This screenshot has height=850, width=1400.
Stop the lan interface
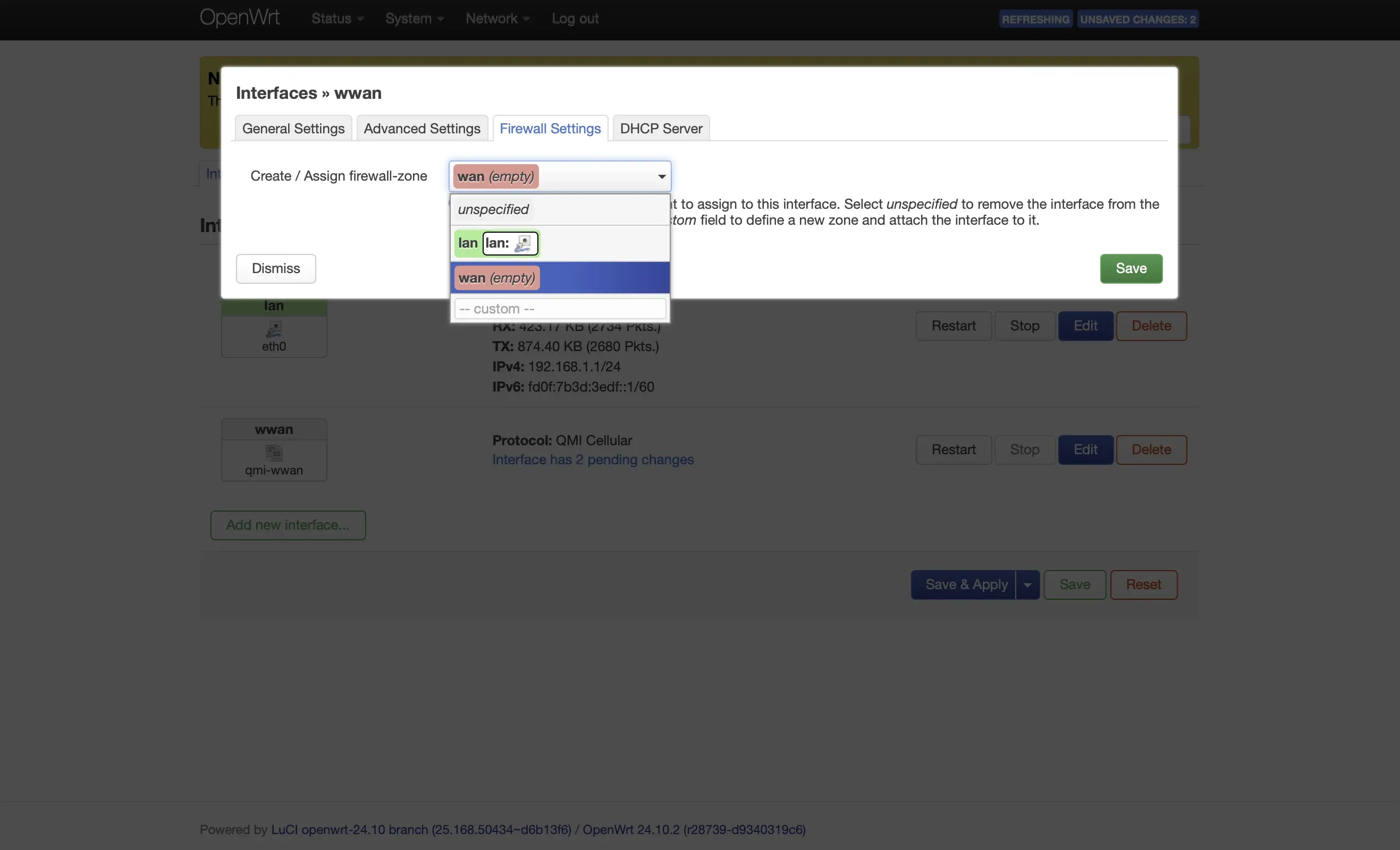pos(1024,326)
